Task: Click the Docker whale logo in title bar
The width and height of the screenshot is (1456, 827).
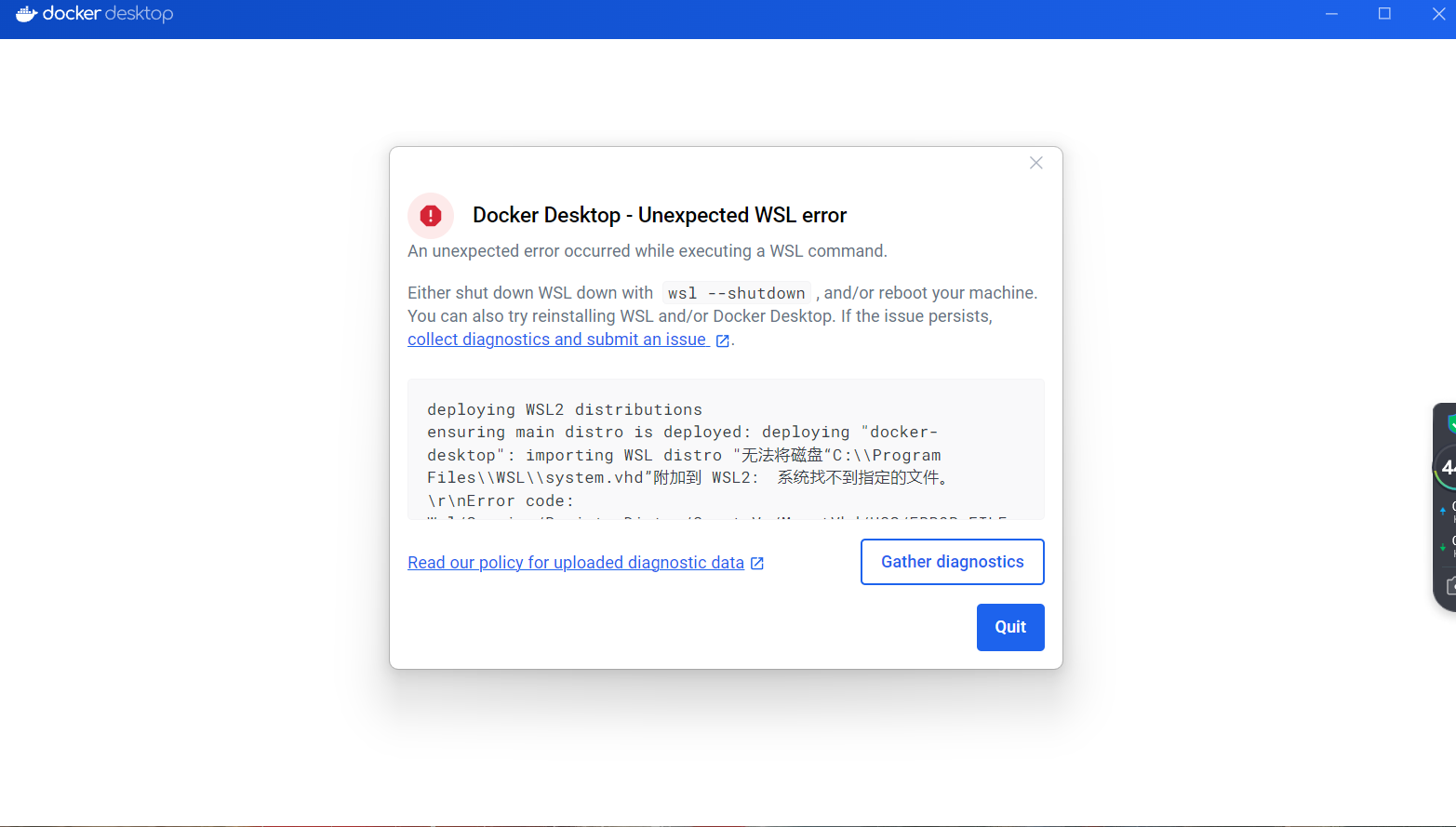Action: pyautogui.click(x=27, y=14)
